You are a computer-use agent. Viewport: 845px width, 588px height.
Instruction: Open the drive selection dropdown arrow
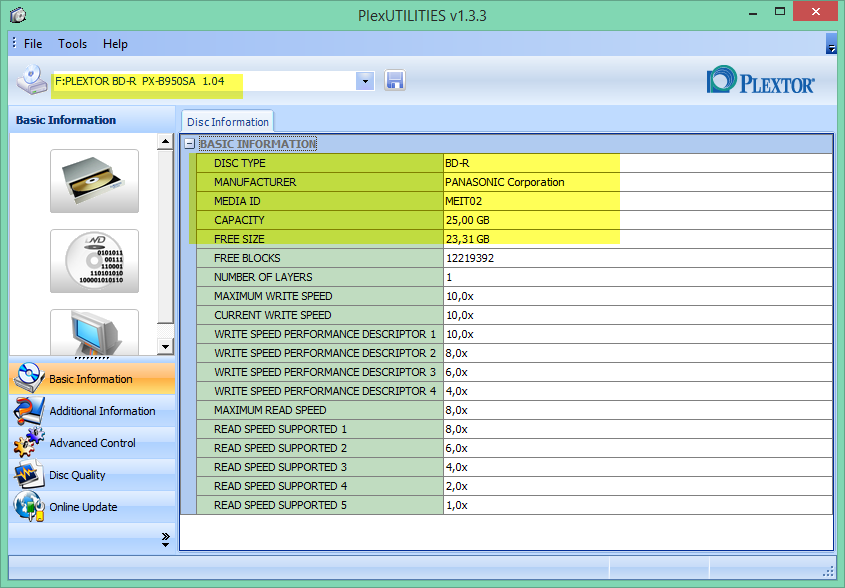click(x=365, y=81)
